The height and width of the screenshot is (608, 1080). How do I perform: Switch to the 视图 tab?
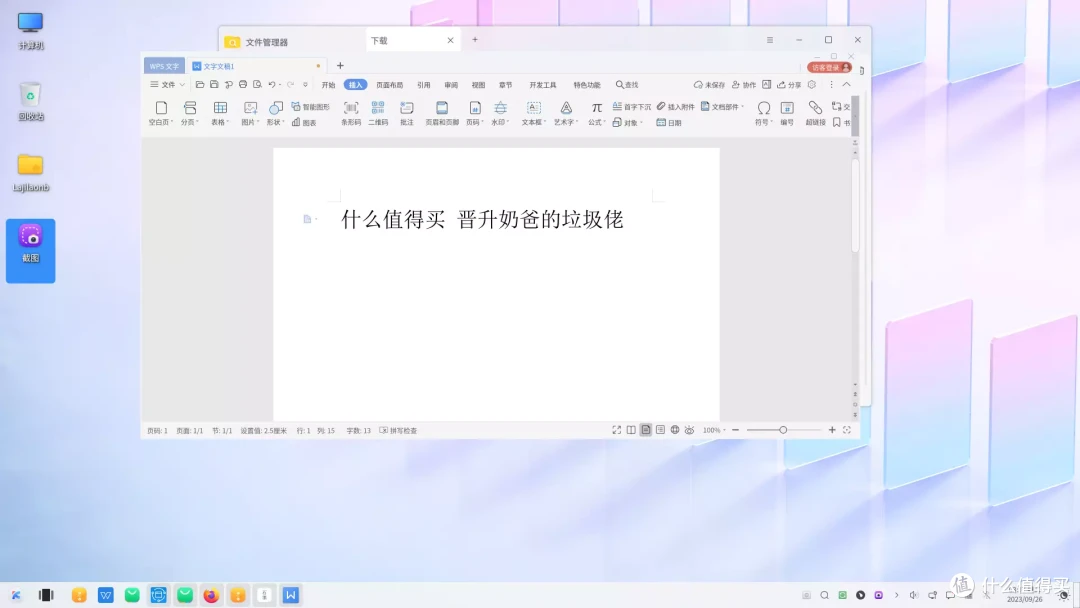[x=479, y=85]
